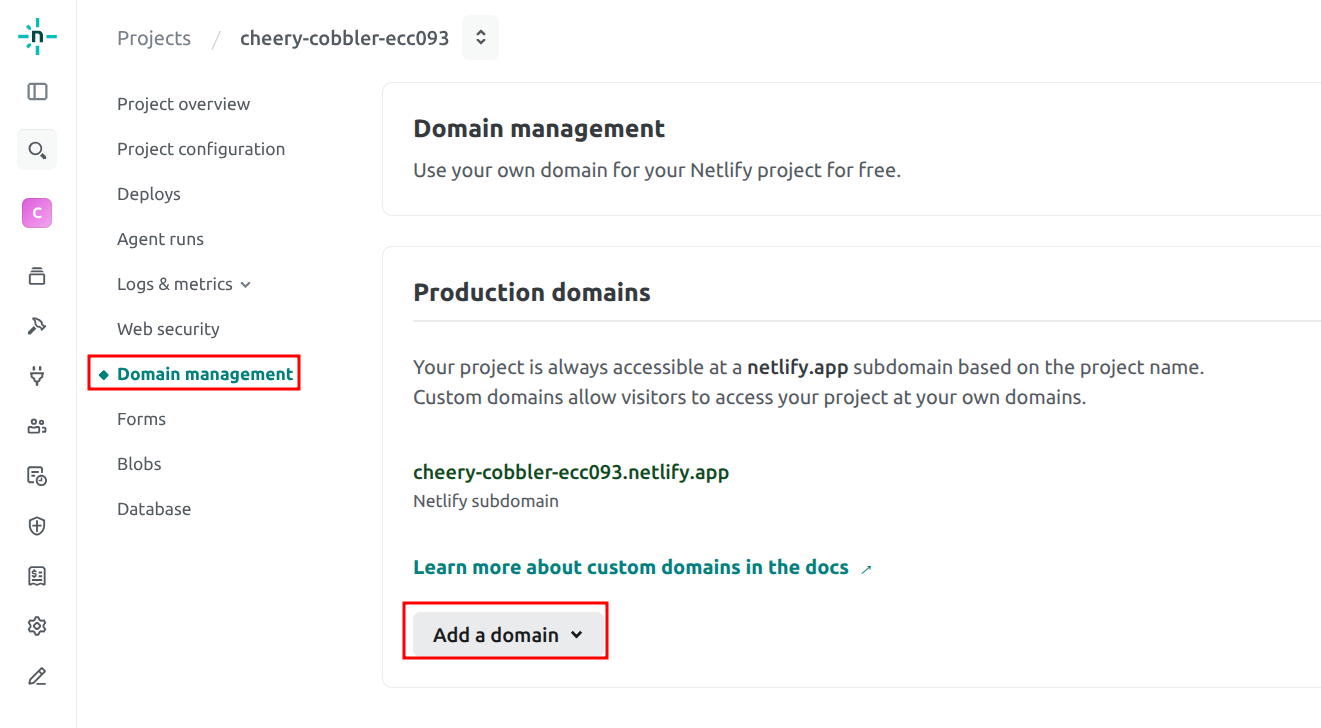Open the stacked layers projects icon
The image size is (1321, 728).
(37, 276)
